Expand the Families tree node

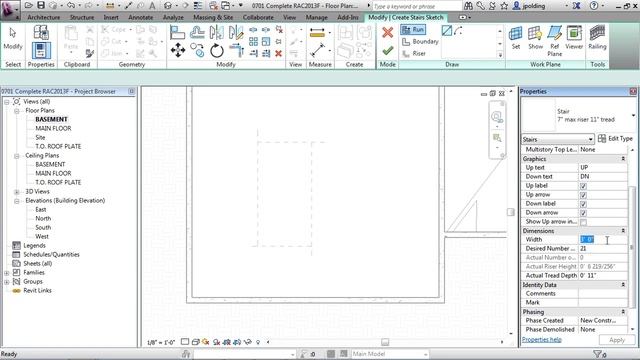[7, 273]
